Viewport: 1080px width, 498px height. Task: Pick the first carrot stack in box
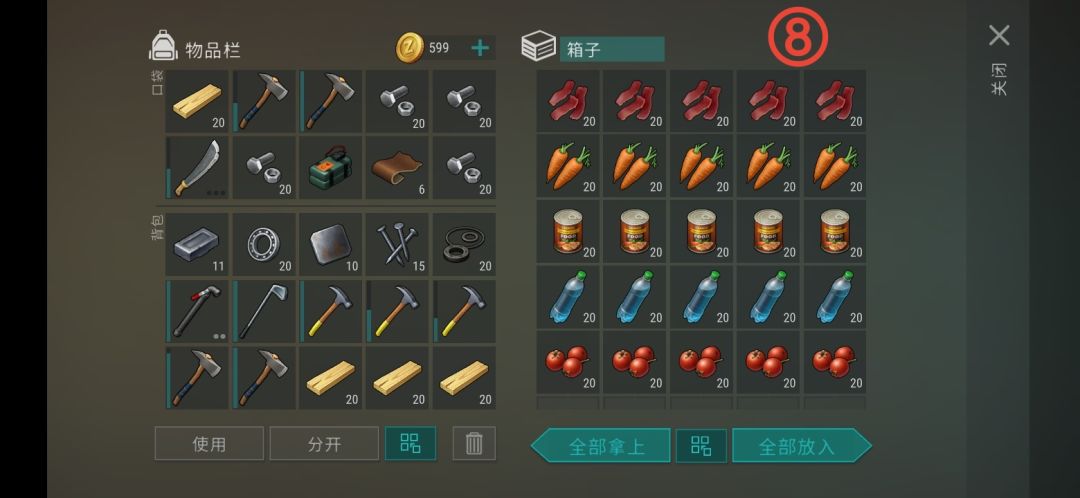[568, 166]
